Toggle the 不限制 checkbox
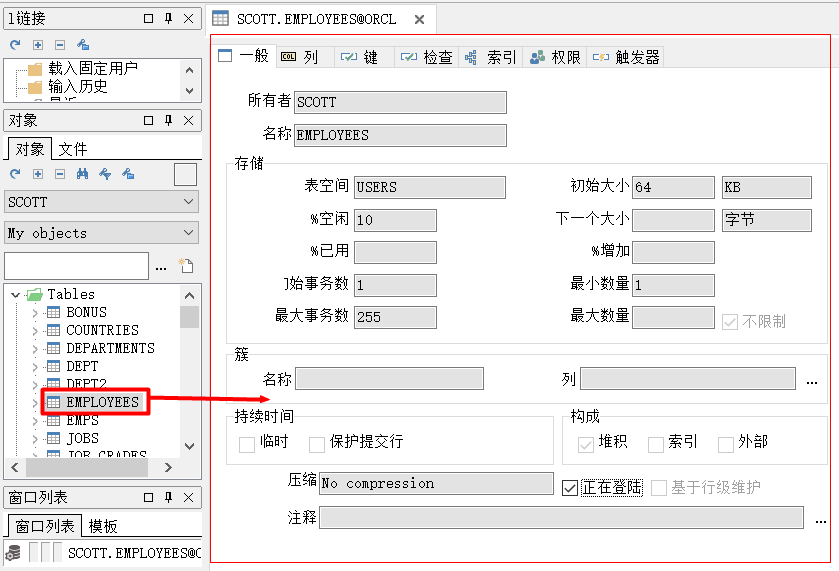Image resolution: width=839 pixels, height=571 pixels. click(730, 322)
